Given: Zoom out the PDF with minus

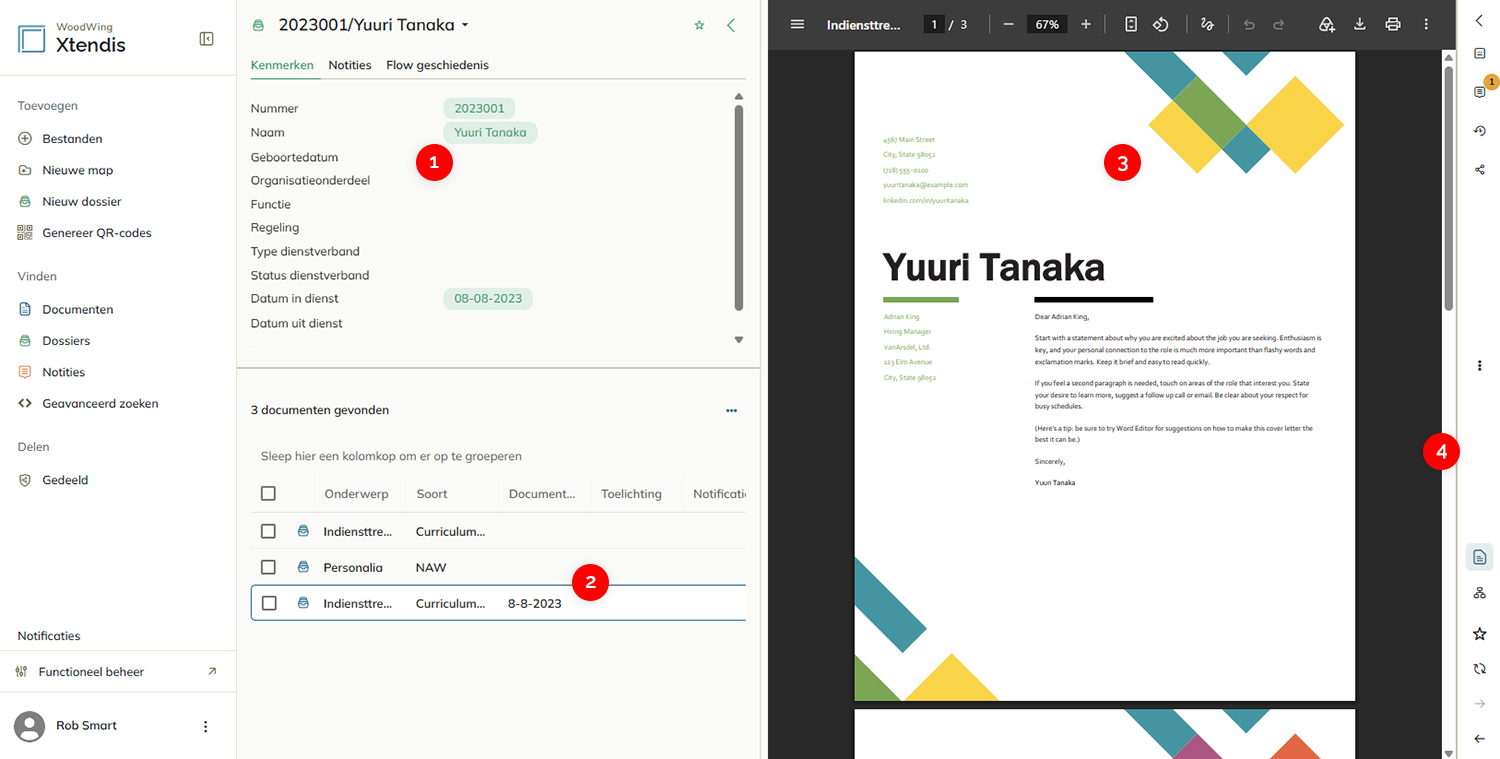Looking at the screenshot, I should pyautogui.click(x=1008, y=24).
